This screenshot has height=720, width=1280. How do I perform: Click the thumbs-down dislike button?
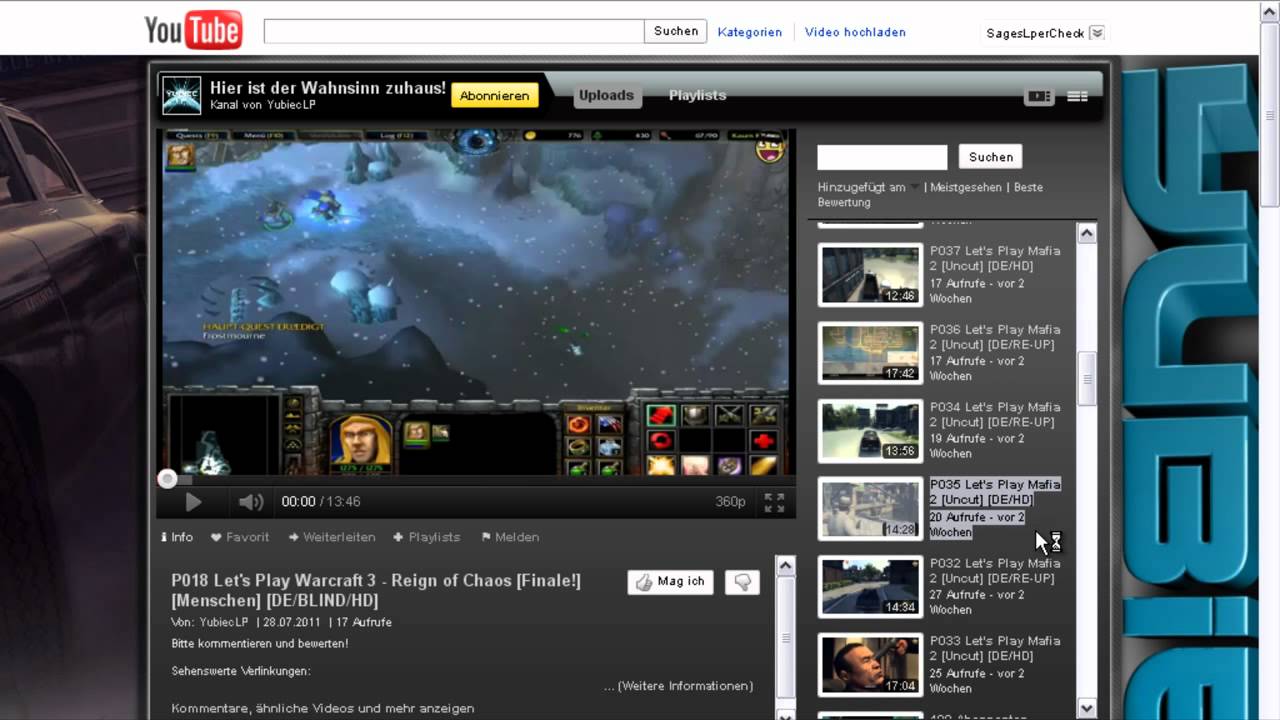point(742,582)
